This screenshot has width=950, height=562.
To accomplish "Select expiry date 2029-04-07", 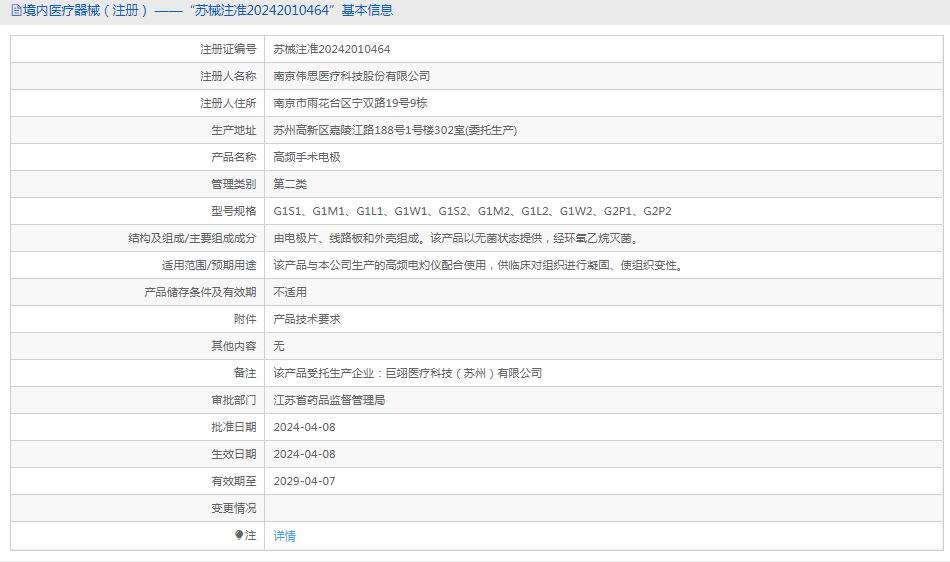I will [304, 481].
